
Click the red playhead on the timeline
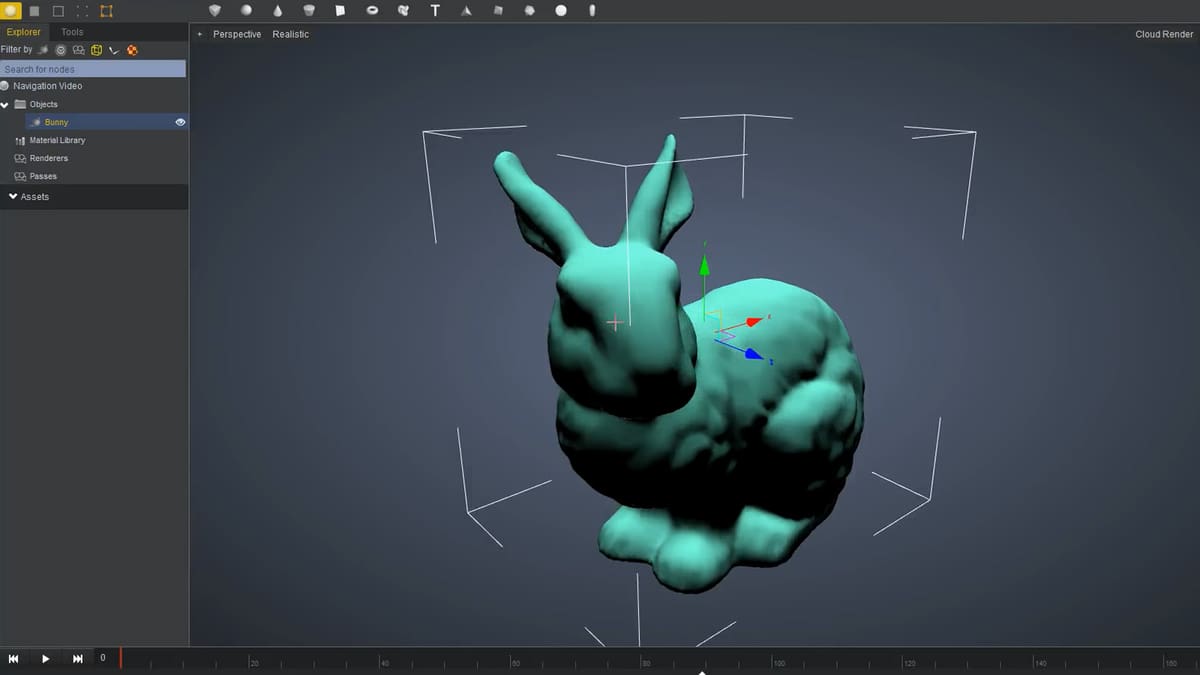pos(121,658)
